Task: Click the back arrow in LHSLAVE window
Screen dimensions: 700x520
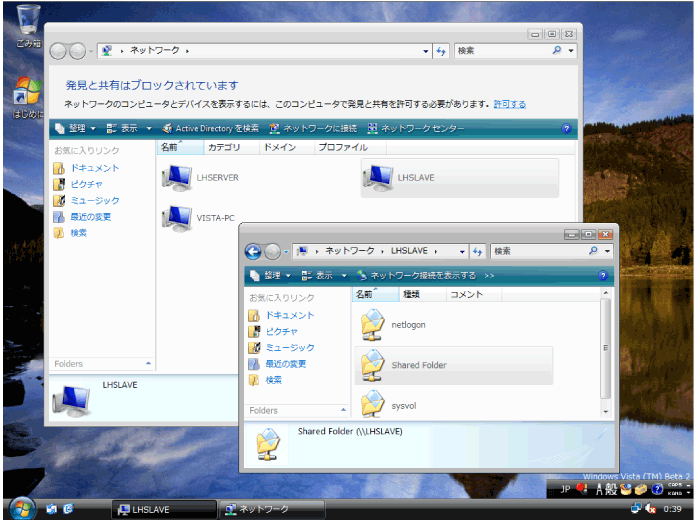Action: 253,252
